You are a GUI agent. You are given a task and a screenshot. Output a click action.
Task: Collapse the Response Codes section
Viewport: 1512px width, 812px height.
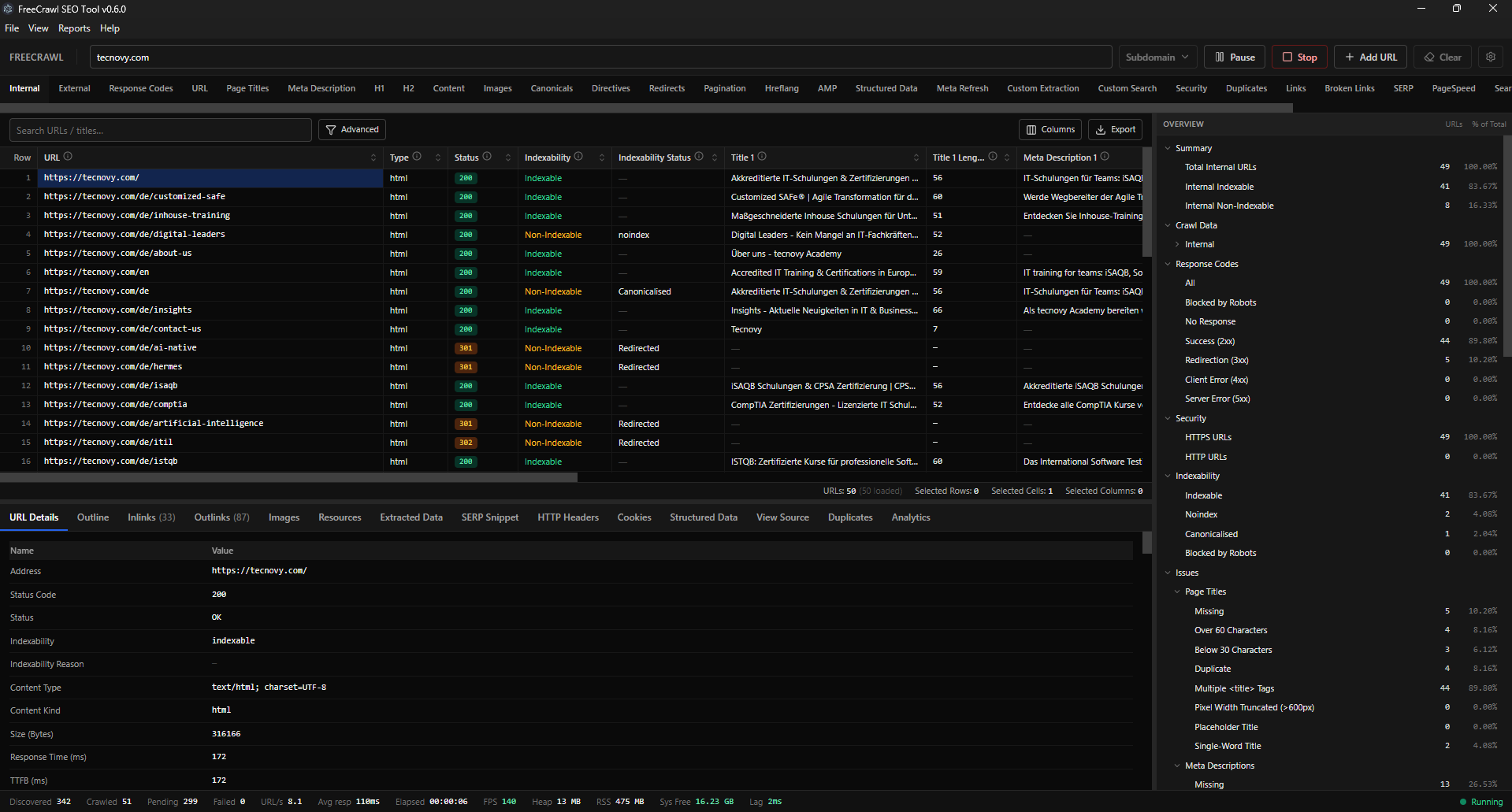(1168, 264)
